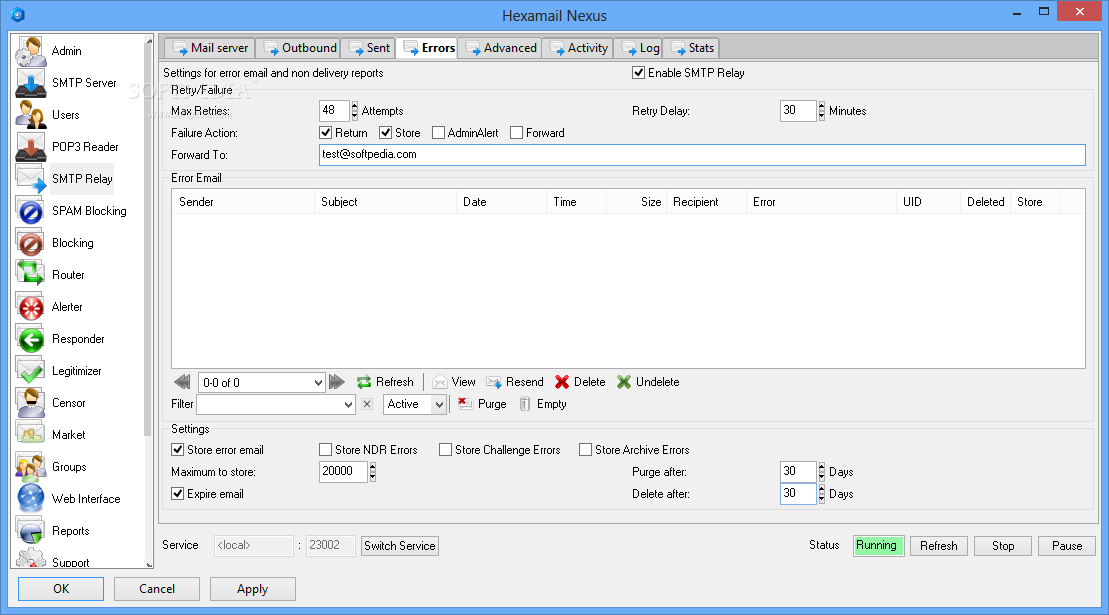1109x615 pixels.
Task: Go to next page of error emails
Action: point(337,382)
